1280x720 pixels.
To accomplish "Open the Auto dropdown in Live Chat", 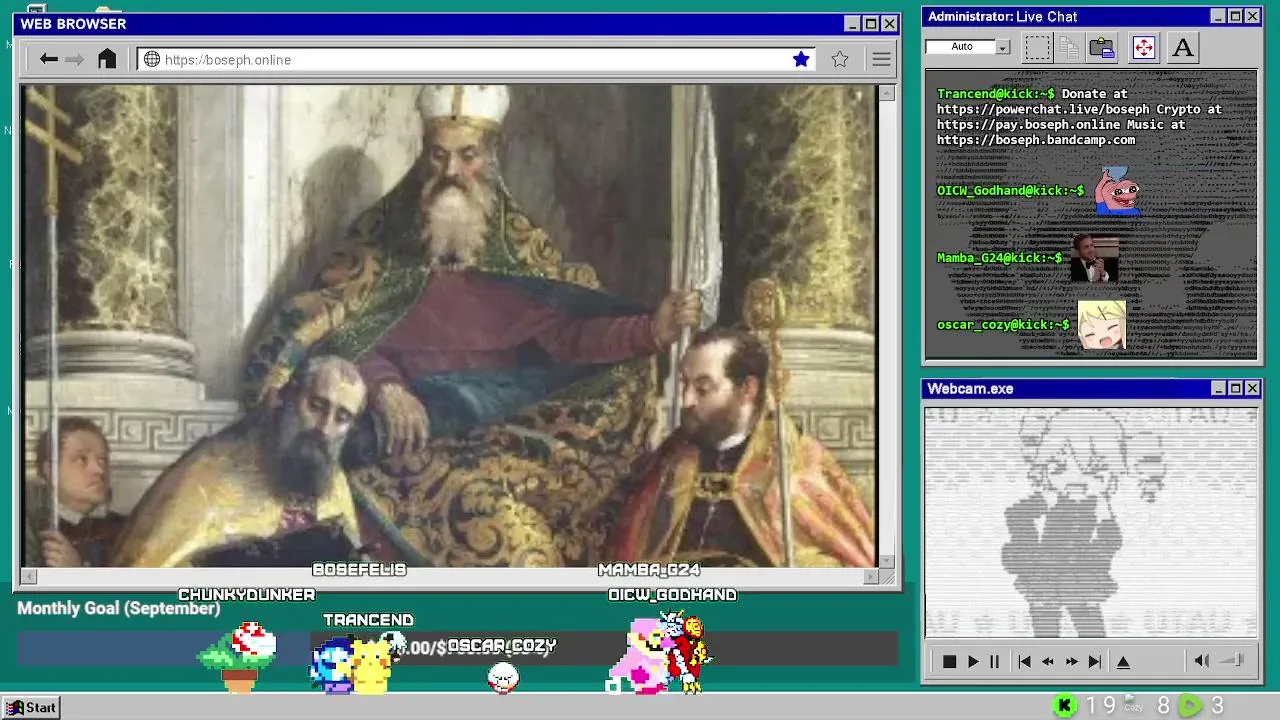I will (1003, 47).
